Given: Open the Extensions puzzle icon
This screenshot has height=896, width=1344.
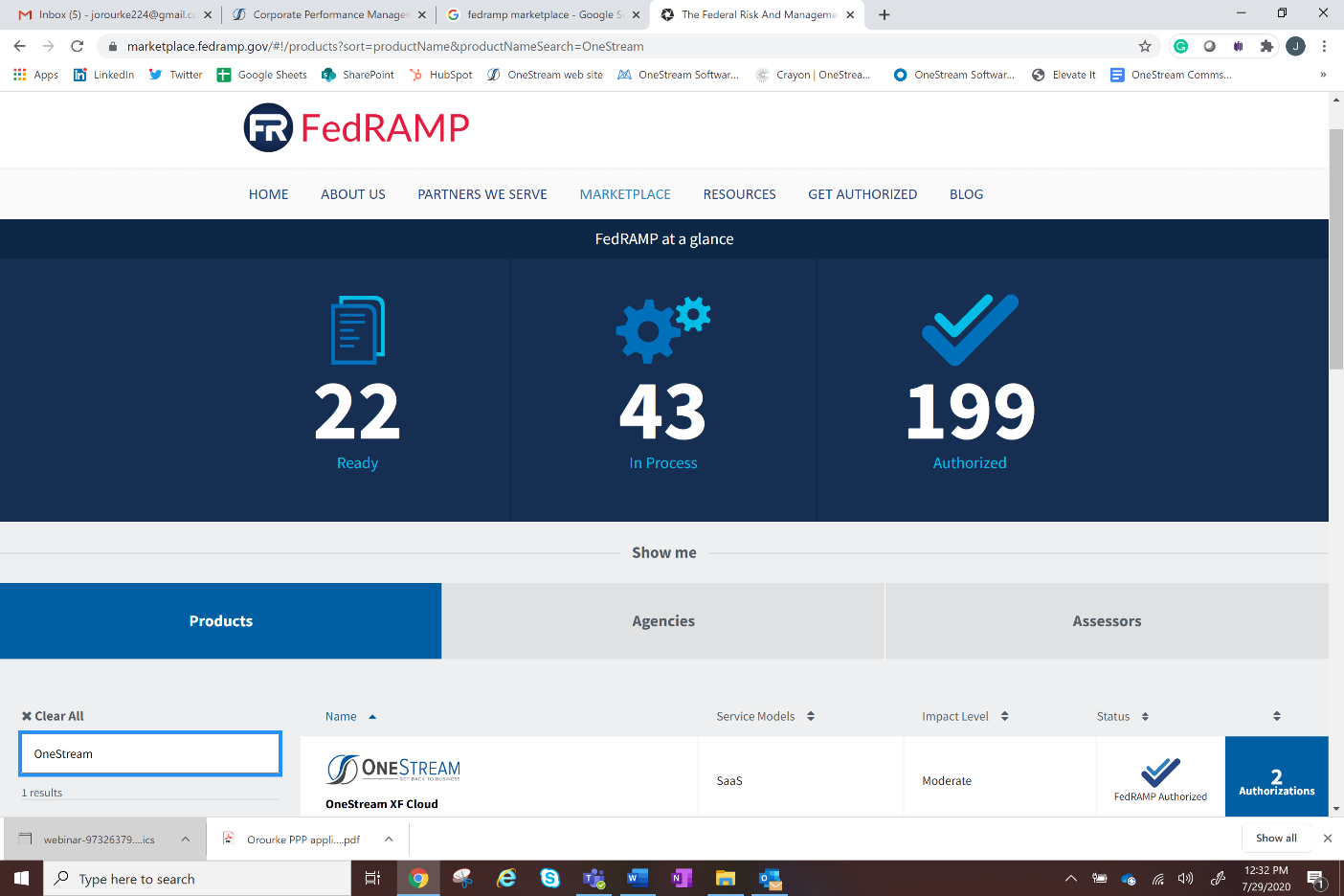Looking at the screenshot, I should click(1267, 46).
